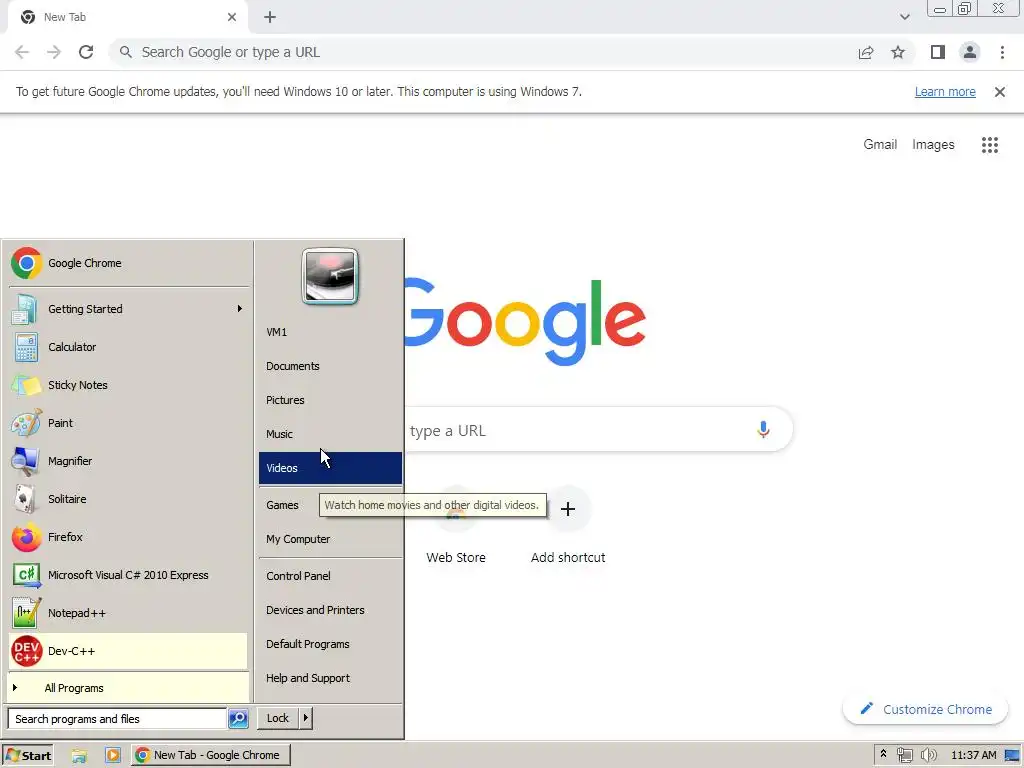Open the Magnifier tool

129,460
